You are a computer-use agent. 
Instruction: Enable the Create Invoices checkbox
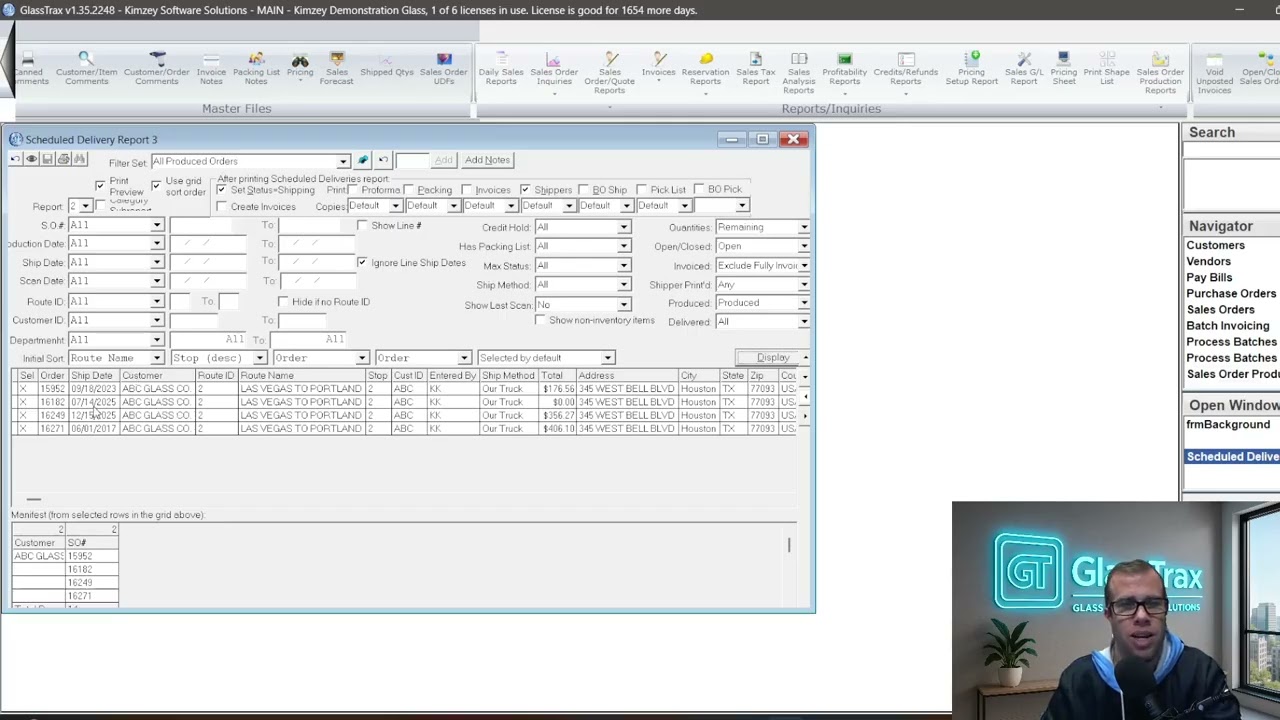pos(222,206)
